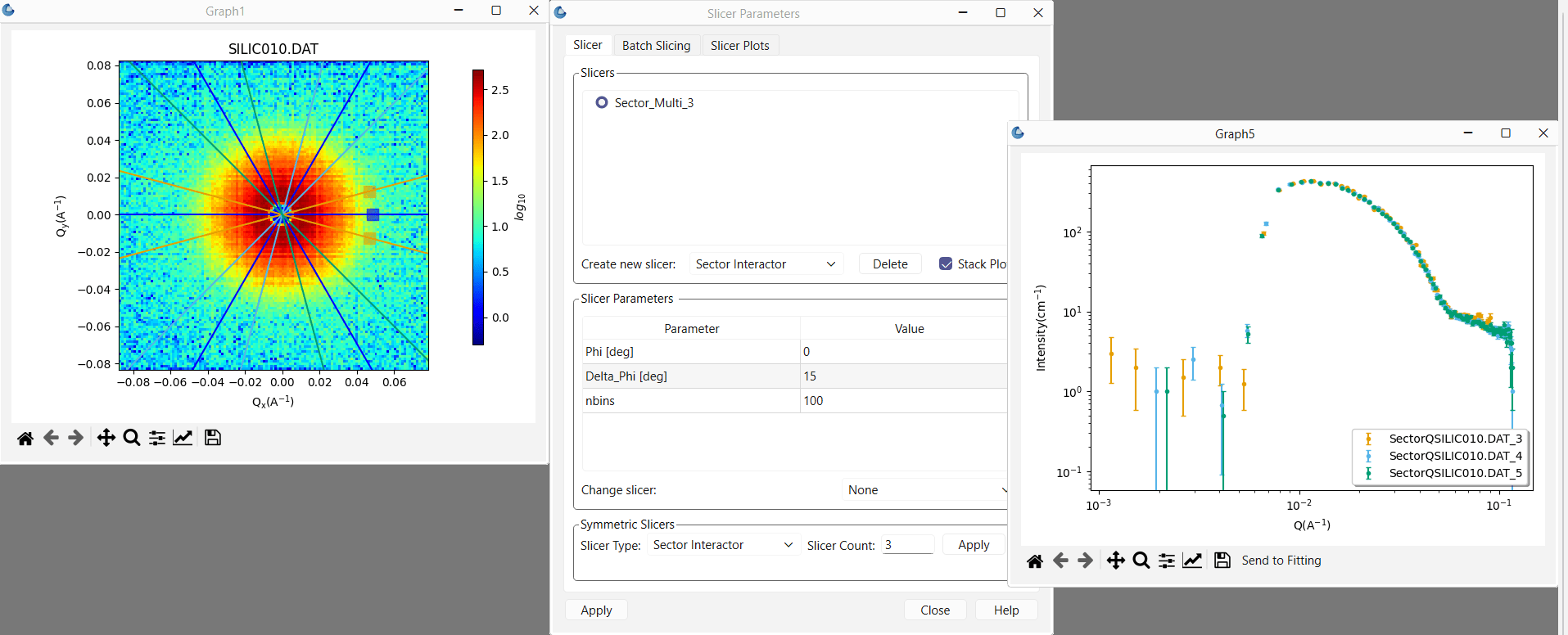Switch to Slicer Plots tab

(740, 46)
